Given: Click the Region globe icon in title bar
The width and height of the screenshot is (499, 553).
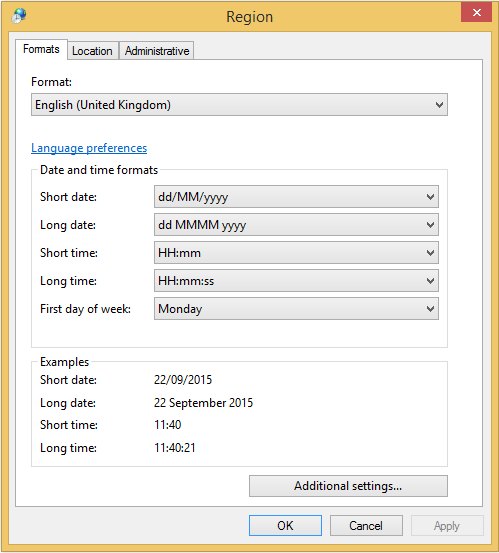Looking at the screenshot, I should point(18,16).
